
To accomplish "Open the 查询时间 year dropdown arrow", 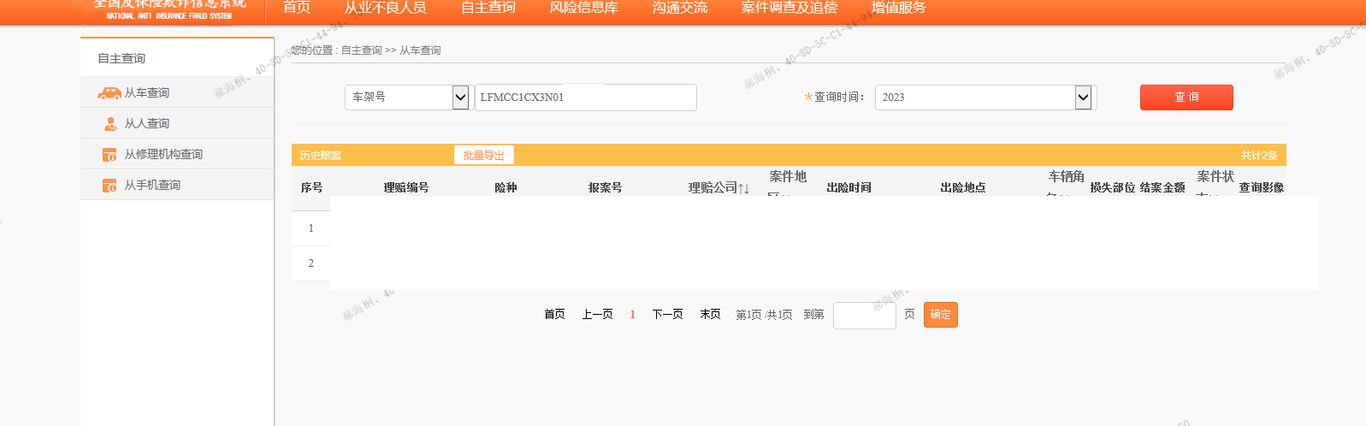I will coord(1082,97).
